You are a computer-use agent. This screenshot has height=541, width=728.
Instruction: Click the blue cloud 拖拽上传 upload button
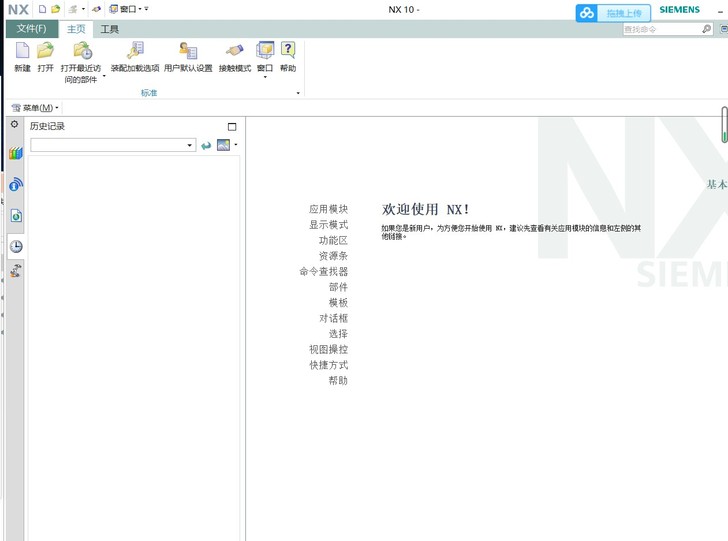(613, 13)
